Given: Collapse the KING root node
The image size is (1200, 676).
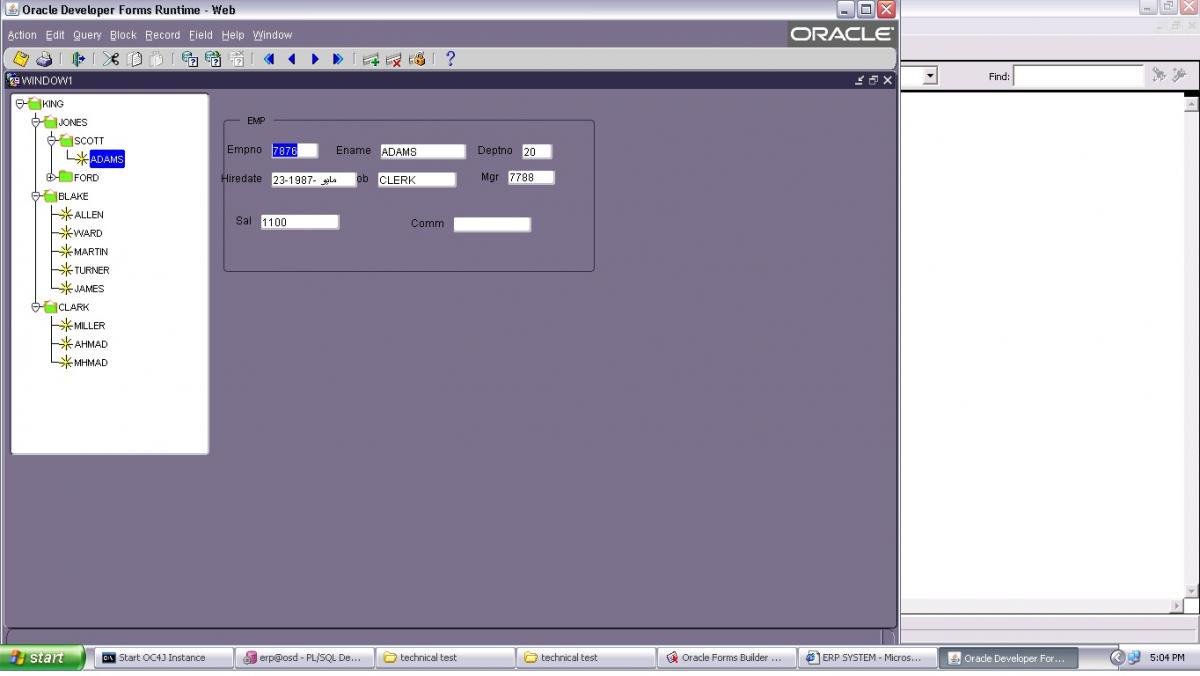Looking at the screenshot, I should pos(19,104).
